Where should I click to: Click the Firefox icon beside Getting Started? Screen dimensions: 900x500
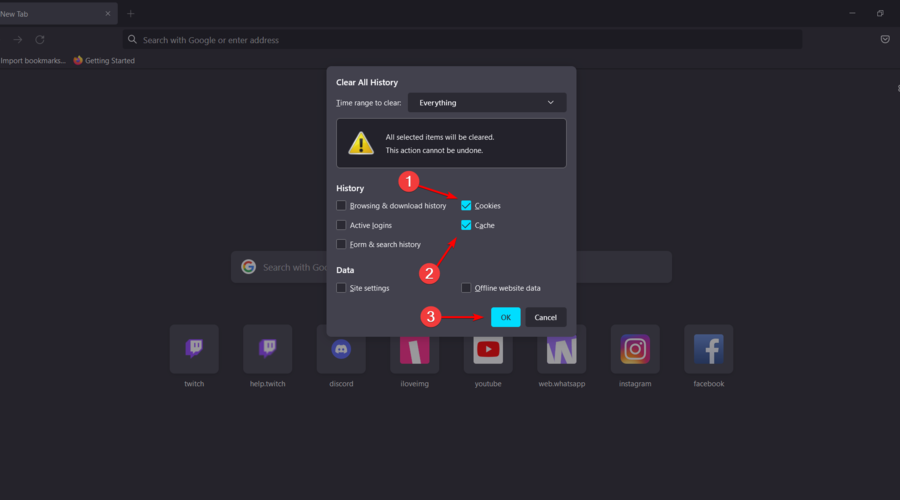point(78,60)
